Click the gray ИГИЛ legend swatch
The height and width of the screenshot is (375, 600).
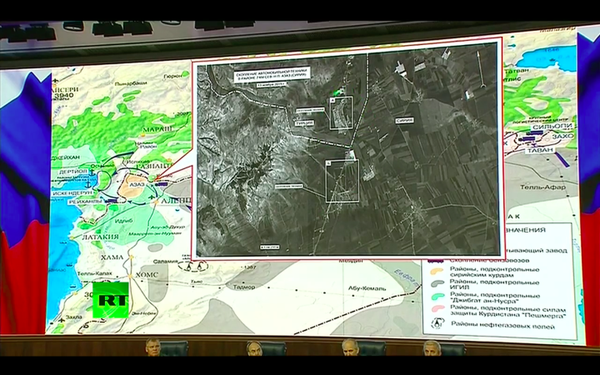pos(437,284)
